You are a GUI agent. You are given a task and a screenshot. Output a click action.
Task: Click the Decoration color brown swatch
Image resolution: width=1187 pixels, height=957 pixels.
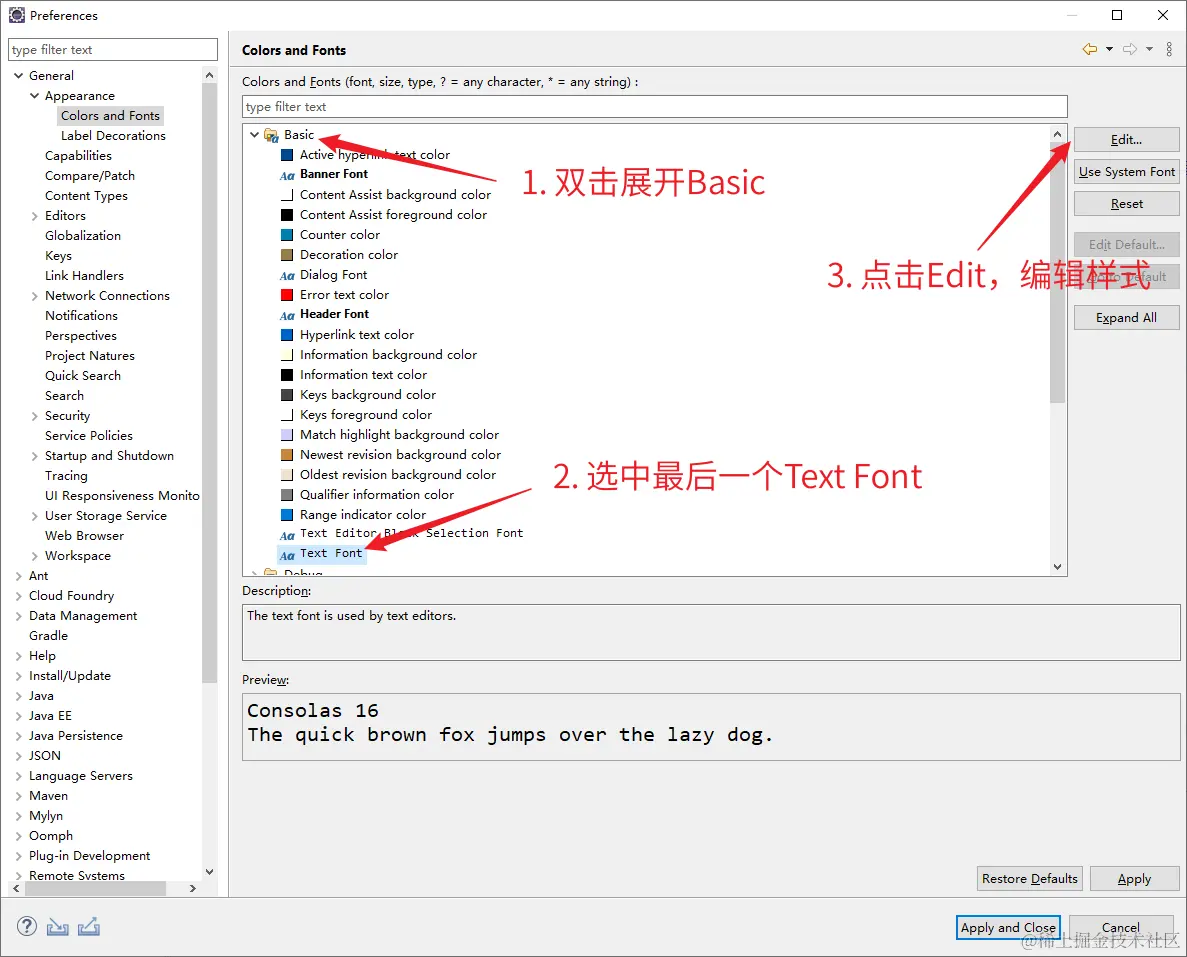(287, 254)
